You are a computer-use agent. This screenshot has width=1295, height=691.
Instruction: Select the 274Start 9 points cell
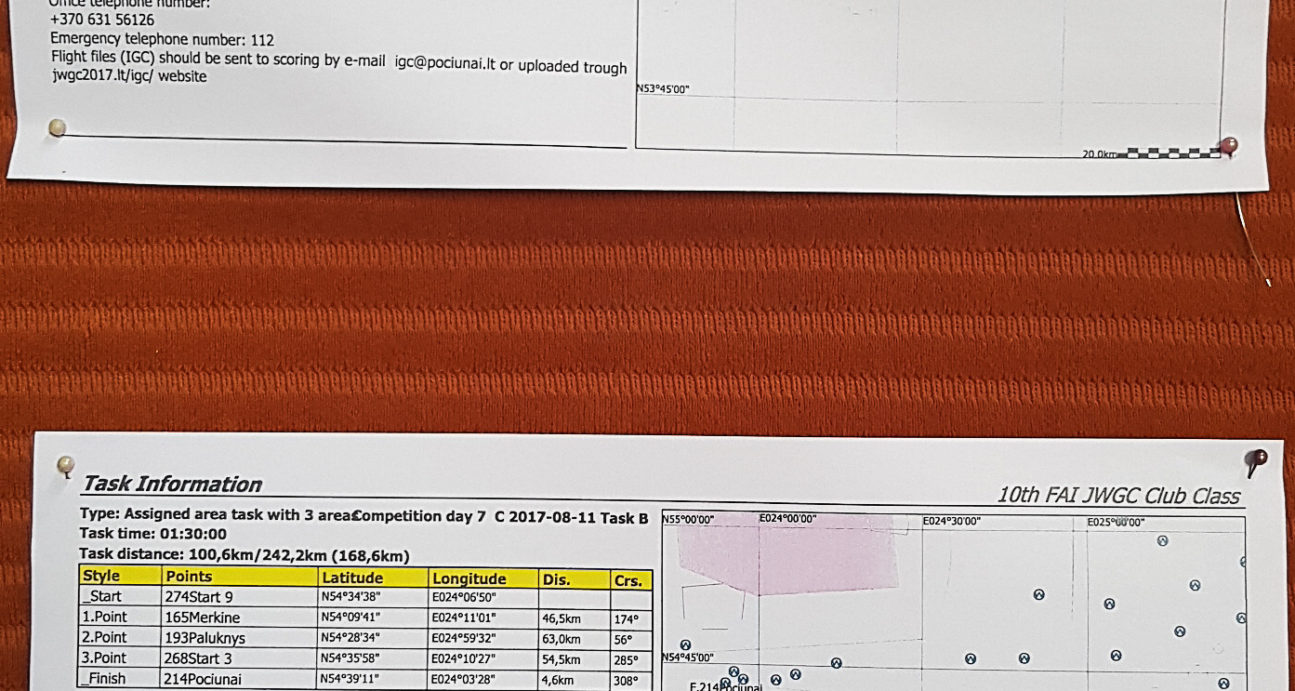click(200, 596)
